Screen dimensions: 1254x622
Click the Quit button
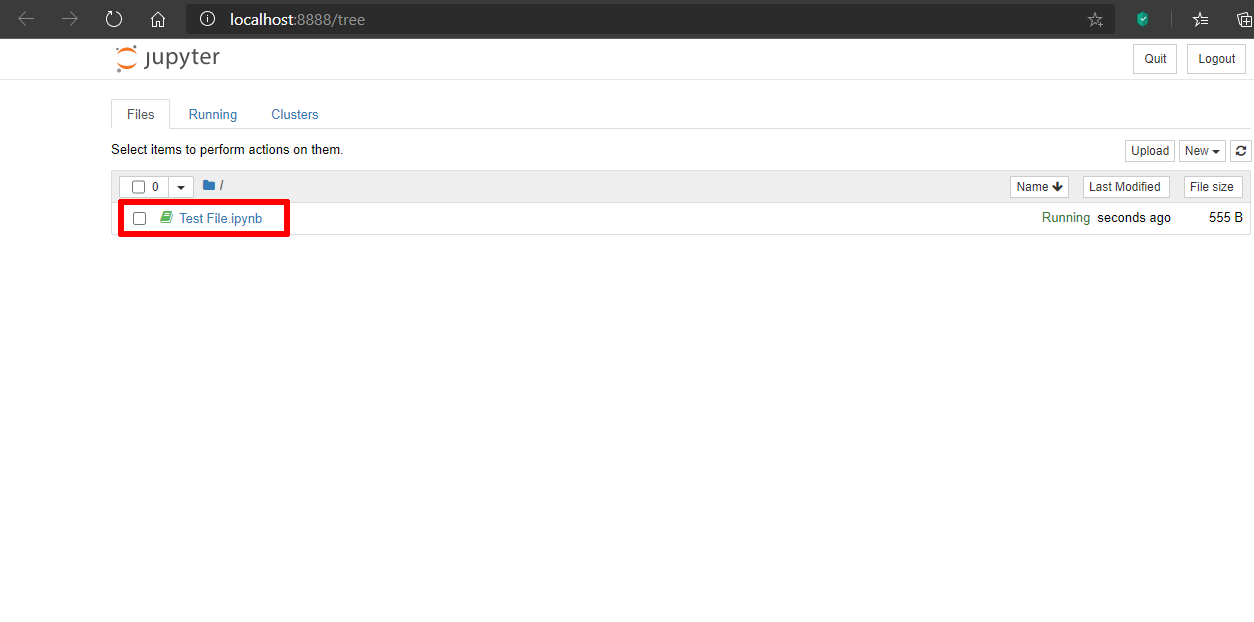(1154, 58)
